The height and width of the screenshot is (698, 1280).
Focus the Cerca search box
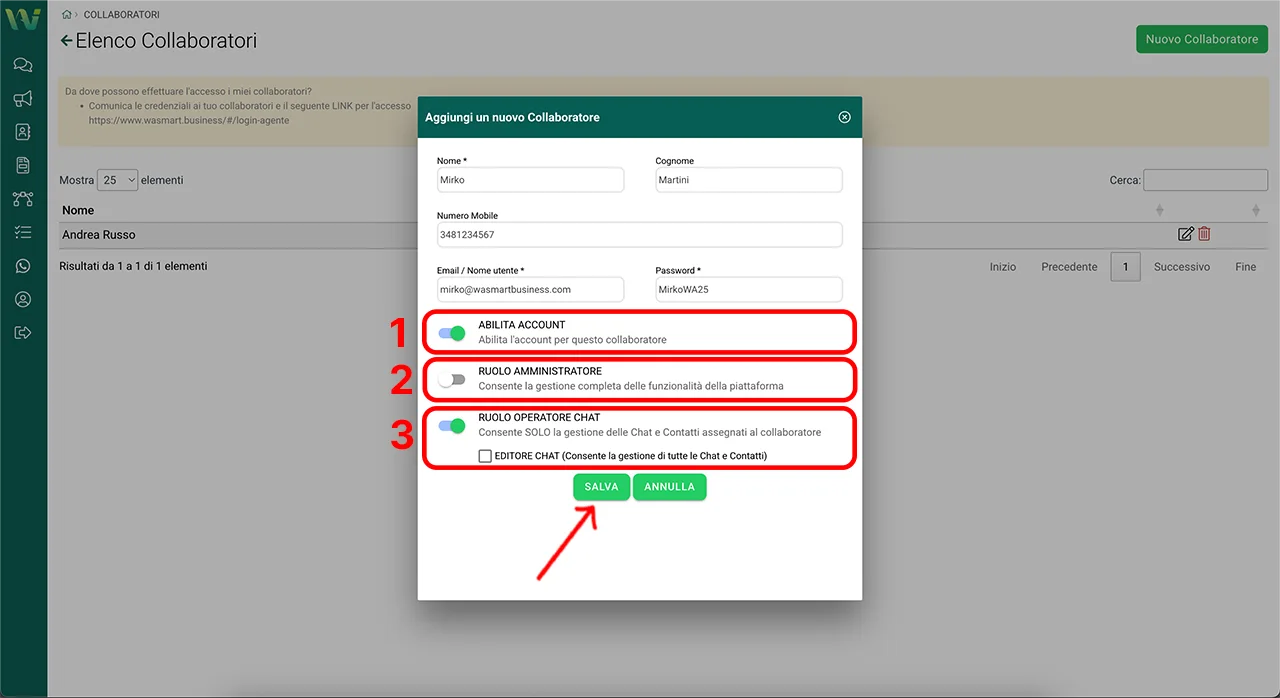click(x=1206, y=180)
